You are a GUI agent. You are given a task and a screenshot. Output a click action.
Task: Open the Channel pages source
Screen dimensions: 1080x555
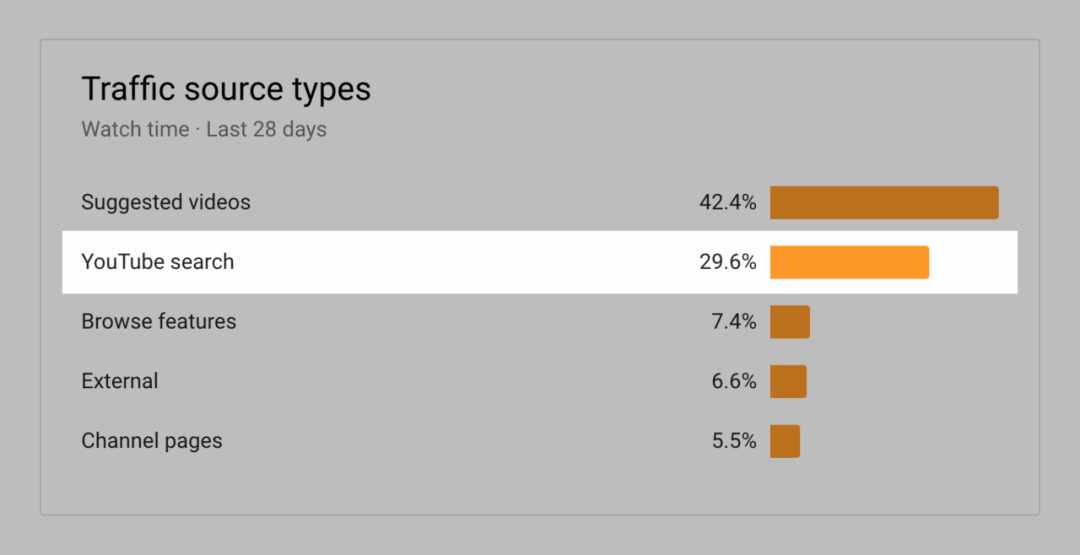[152, 441]
